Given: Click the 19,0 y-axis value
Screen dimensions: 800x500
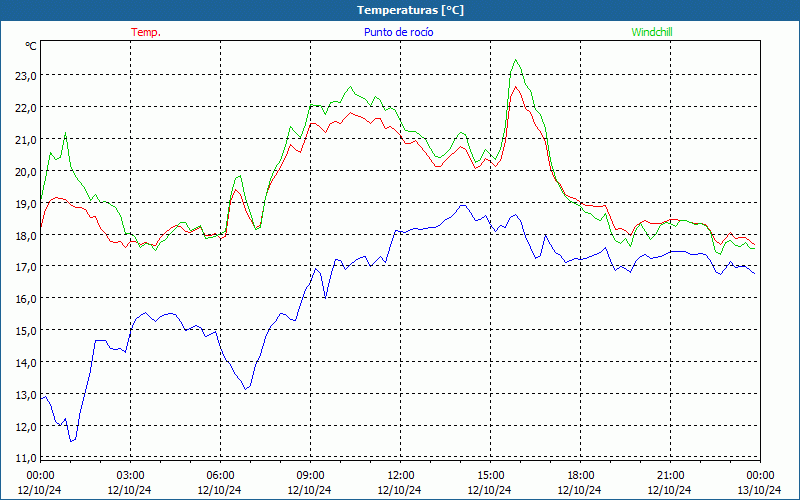Looking at the screenshot, I should pos(26,204).
